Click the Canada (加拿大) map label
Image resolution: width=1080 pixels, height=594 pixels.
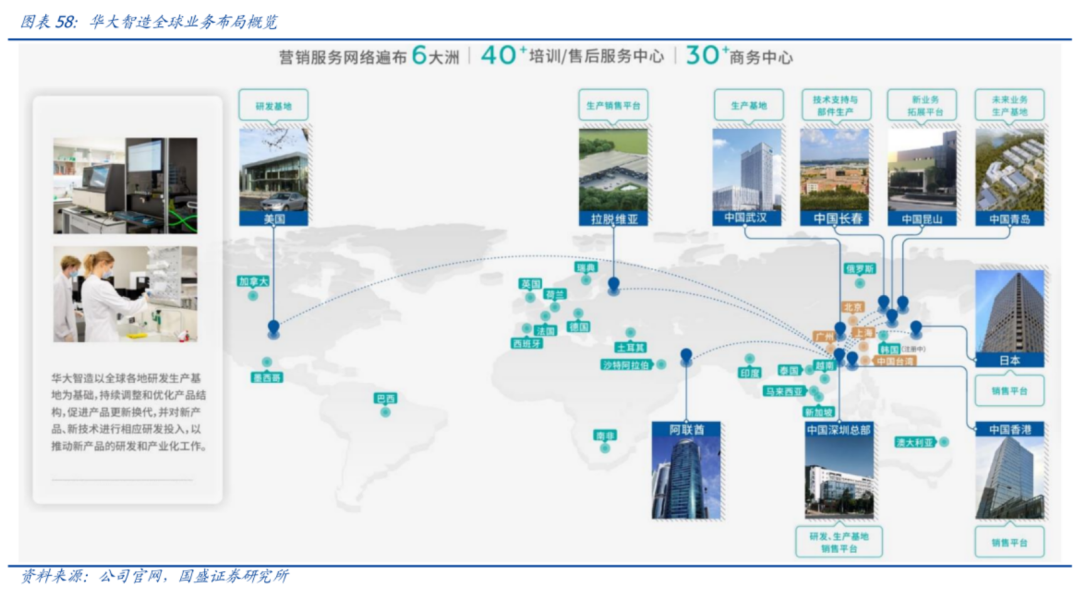coord(253,282)
